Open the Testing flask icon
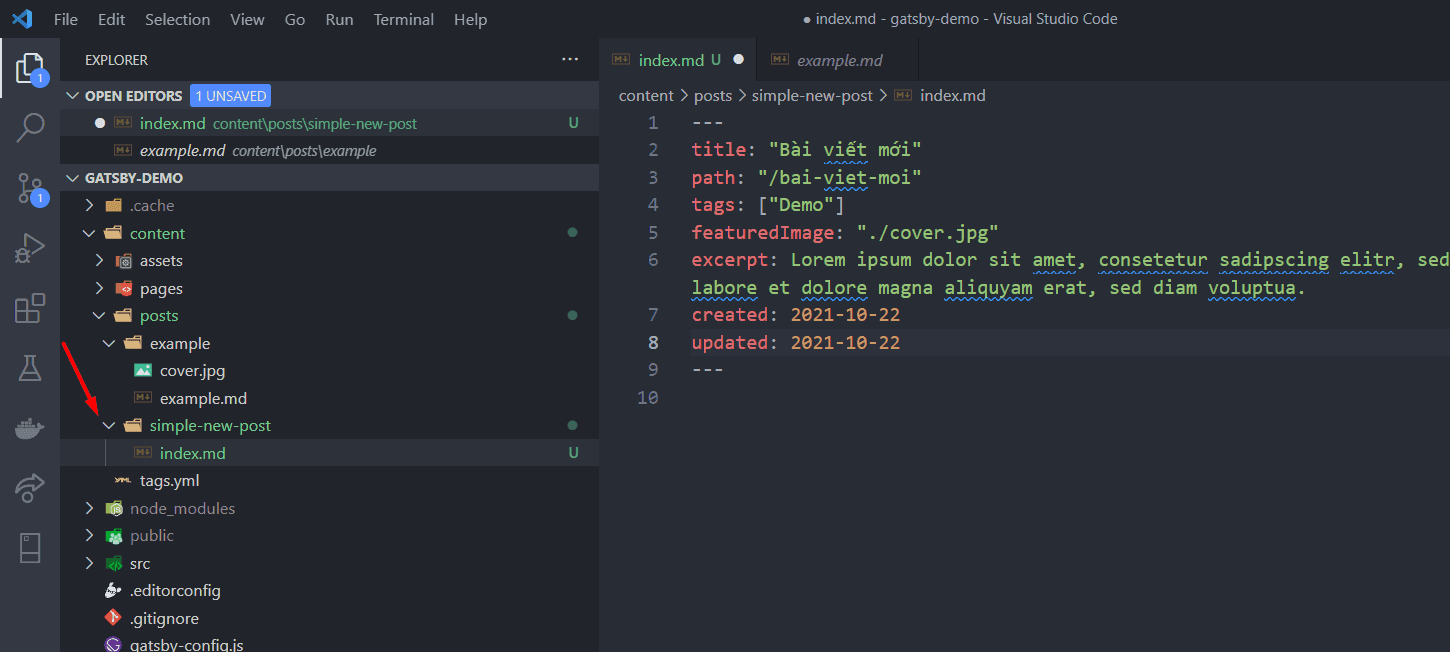 pyautogui.click(x=30, y=368)
